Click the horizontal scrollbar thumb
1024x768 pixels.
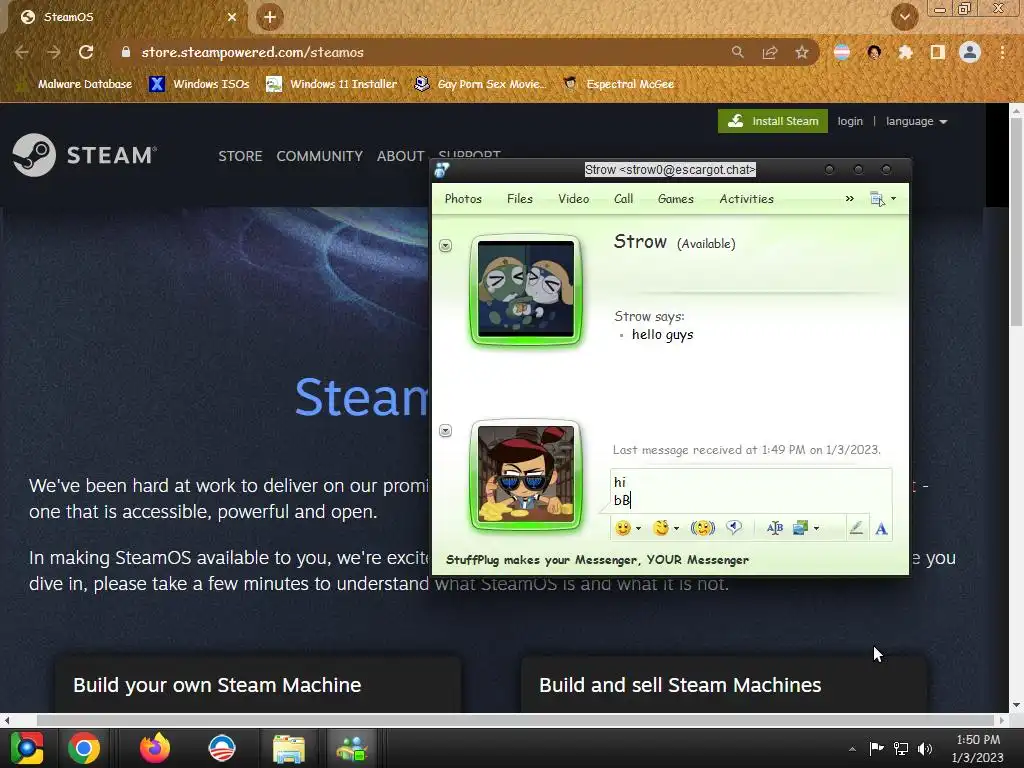pyautogui.click(x=516, y=720)
